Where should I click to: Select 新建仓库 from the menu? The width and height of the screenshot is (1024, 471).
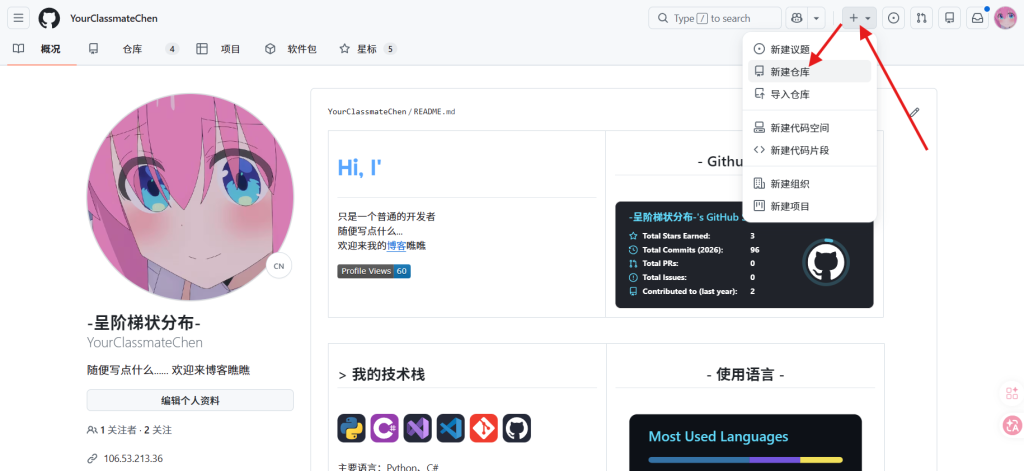pos(809,72)
